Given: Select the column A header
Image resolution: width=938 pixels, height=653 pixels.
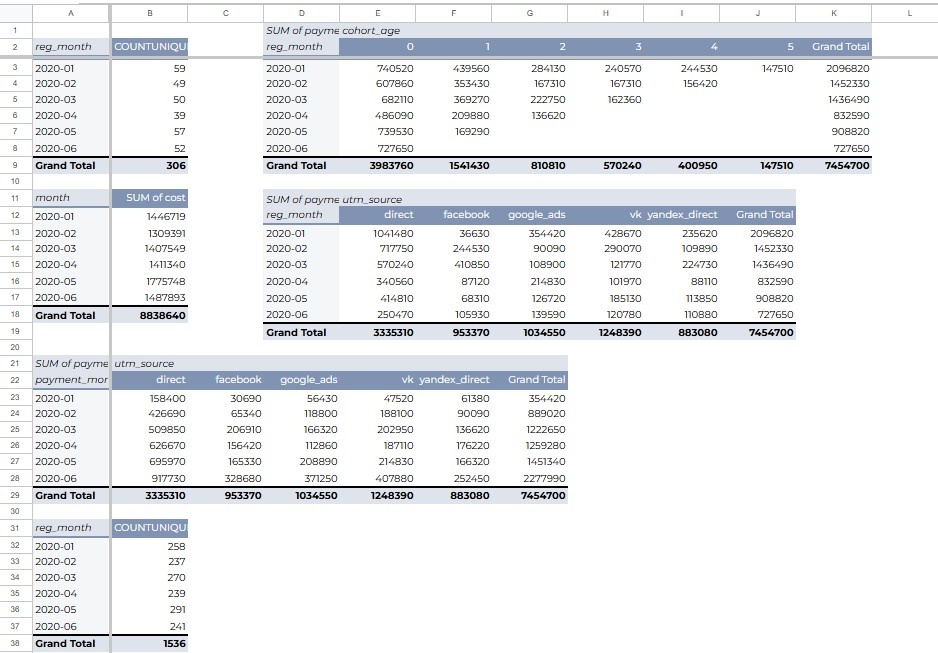Looking at the screenshot, I should [71, 13].
